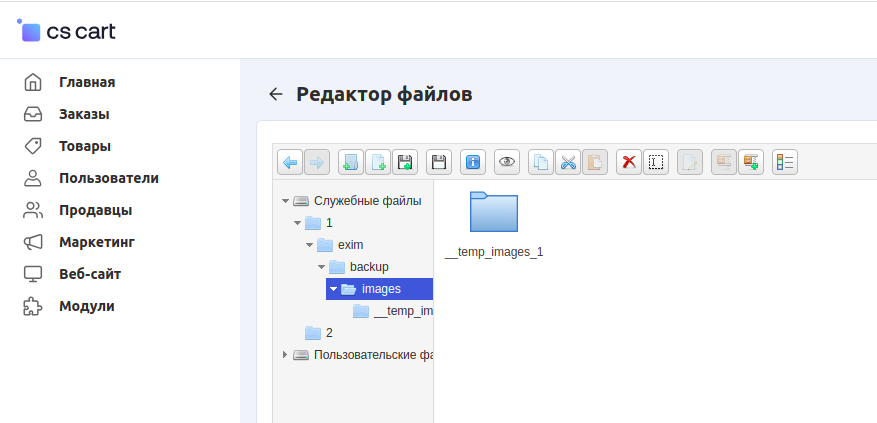Viewport: 877px width, 423px height.
Task: Click the eye preview icon in toolbar
Action: [x=507, y=163]
